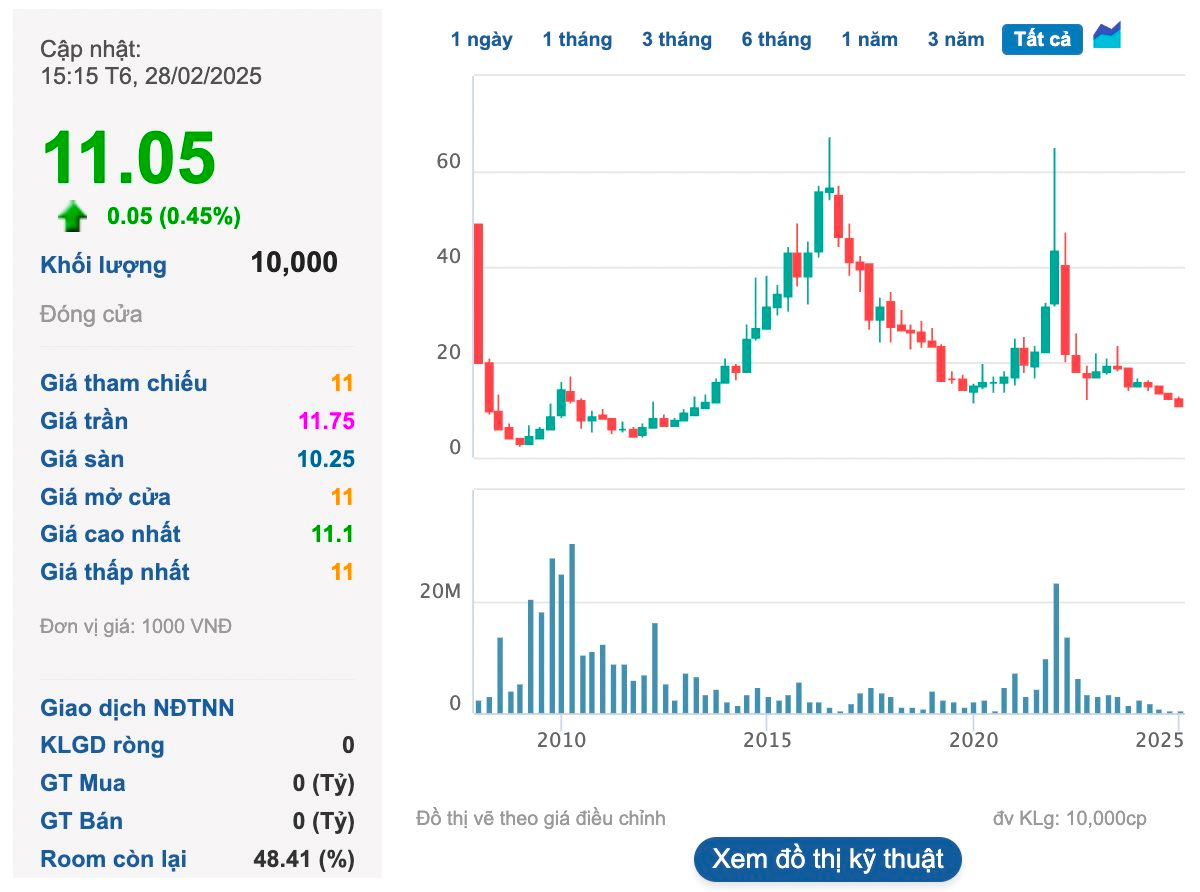Open the '1 năm' chart range
Viewport: 1200px width, 892px height.
click(x=869, y=39)
